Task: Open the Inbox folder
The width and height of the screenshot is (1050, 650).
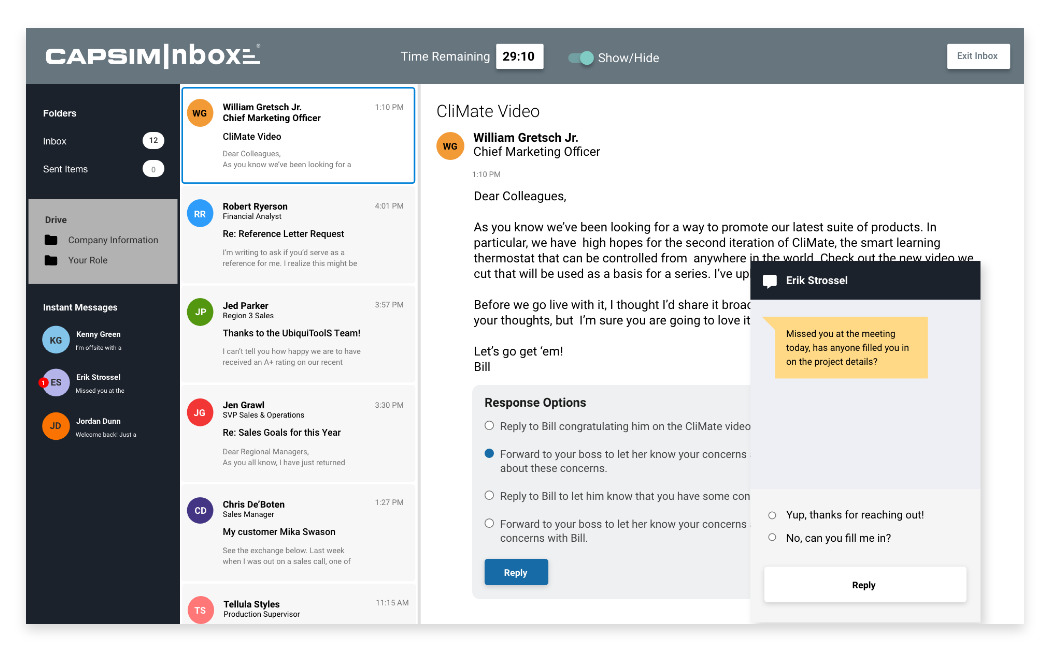Action: pyautogui.click(x=55, y=141)
